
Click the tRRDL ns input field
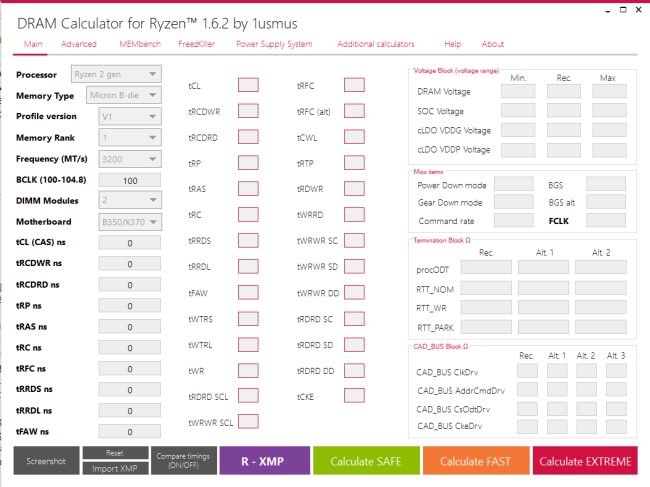(130, 411)
